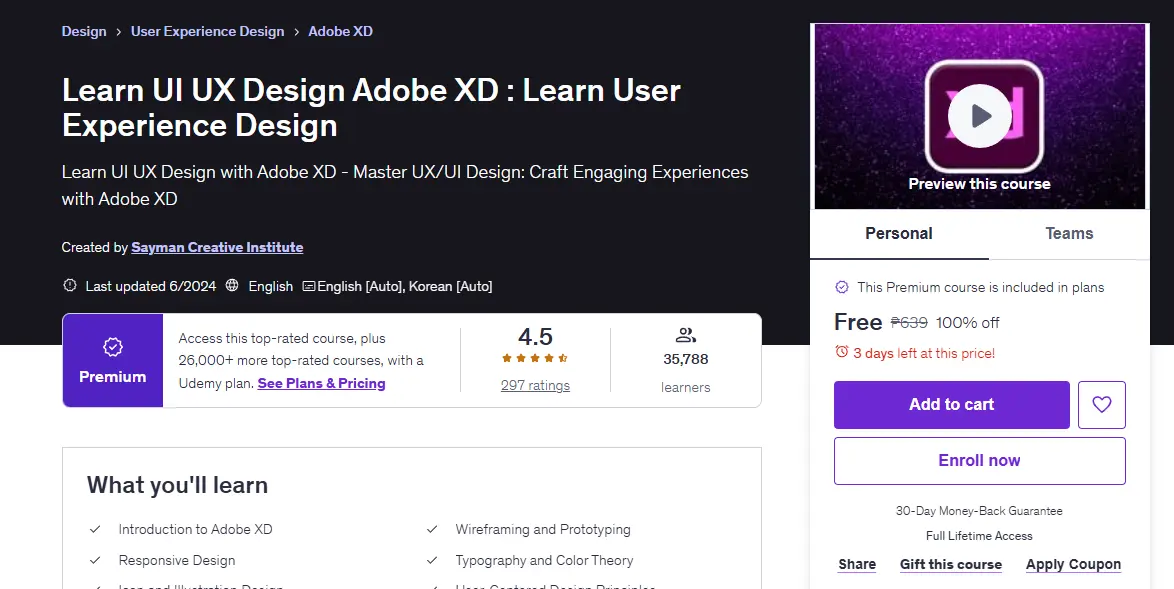Click checkmark beside Introduction to Adobe XD

[95, 529]
